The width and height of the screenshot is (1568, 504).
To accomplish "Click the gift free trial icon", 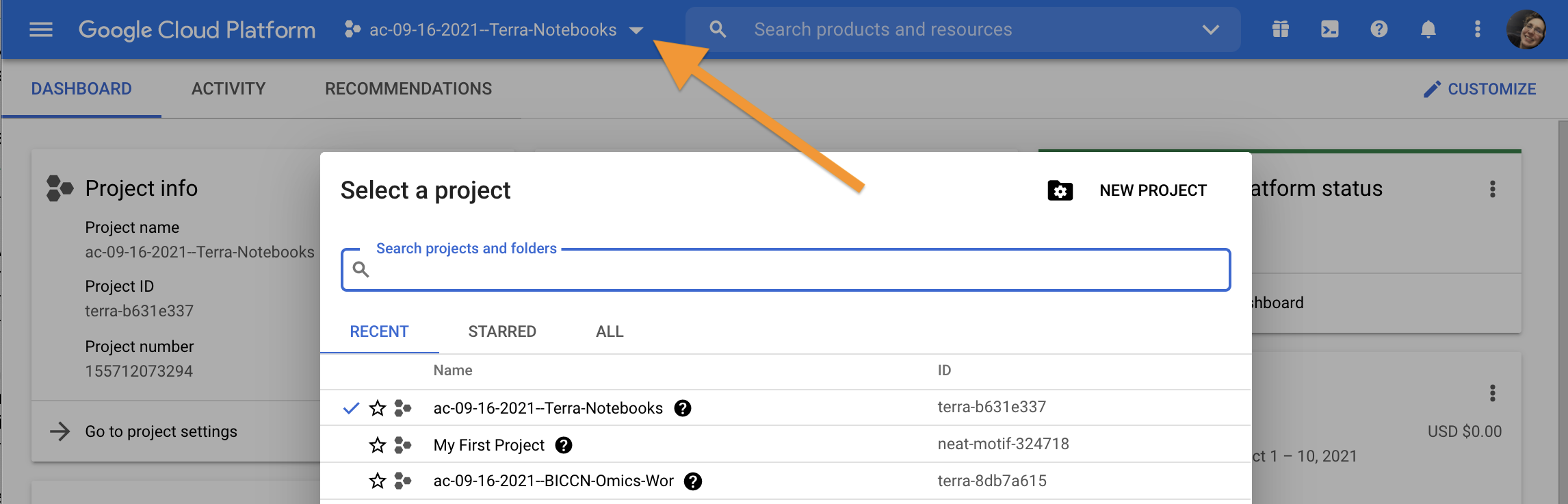I will tap(1280, 29).
